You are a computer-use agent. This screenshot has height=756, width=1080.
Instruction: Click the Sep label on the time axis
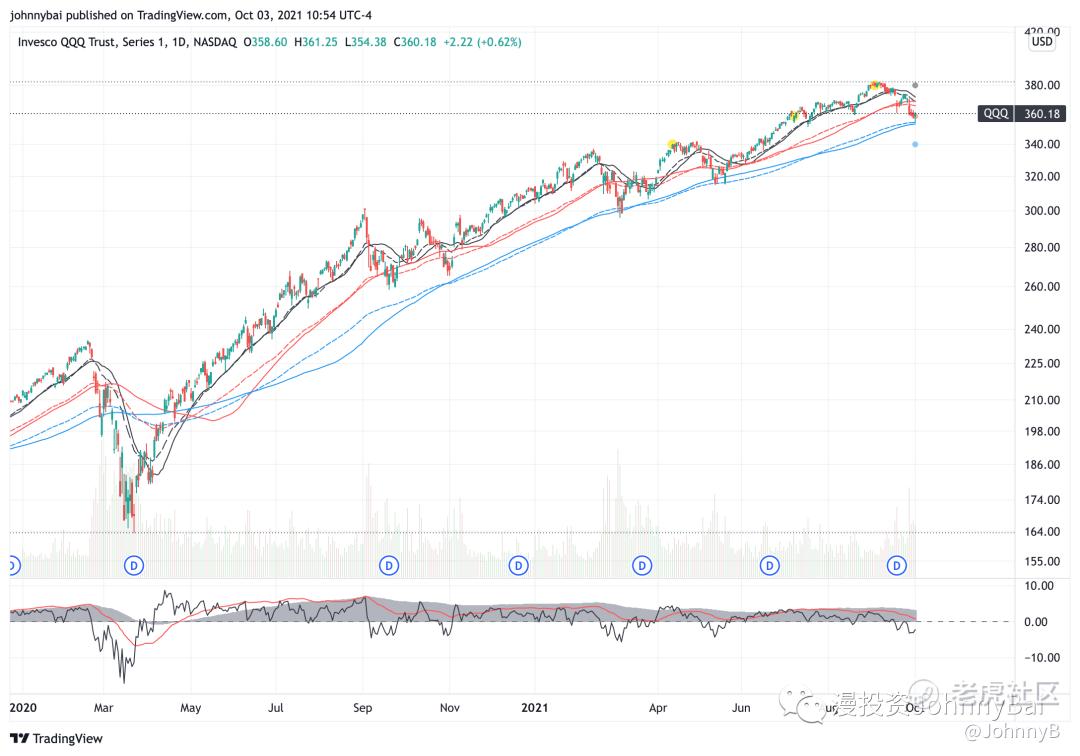(362, 708)
